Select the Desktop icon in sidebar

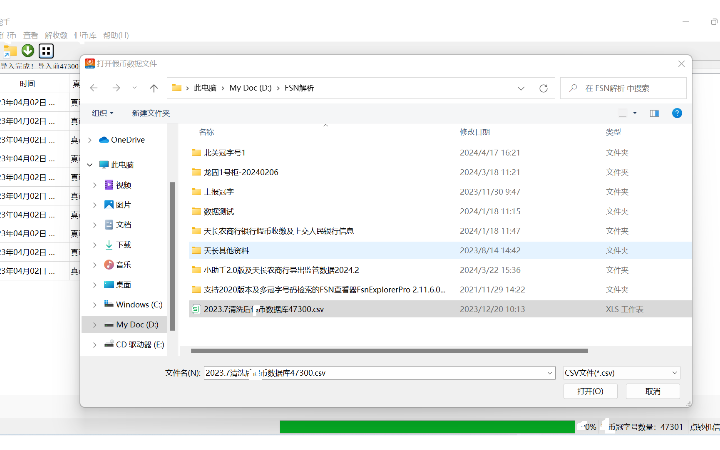109,285
